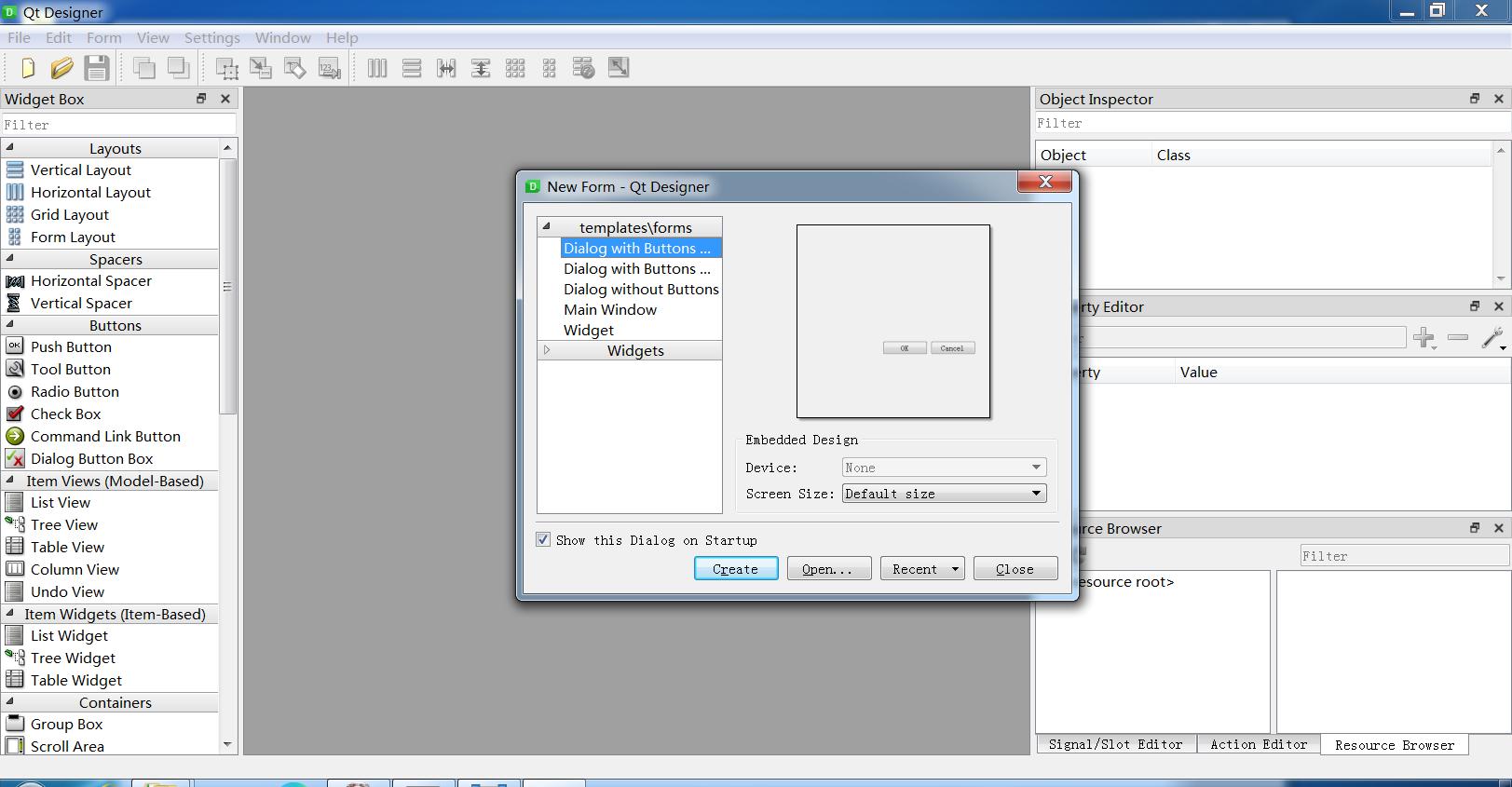Image resolution: width=1512 pixels, height=787 pixels.
Task: Click the Resource Browser filter field
Action: 1404,556
